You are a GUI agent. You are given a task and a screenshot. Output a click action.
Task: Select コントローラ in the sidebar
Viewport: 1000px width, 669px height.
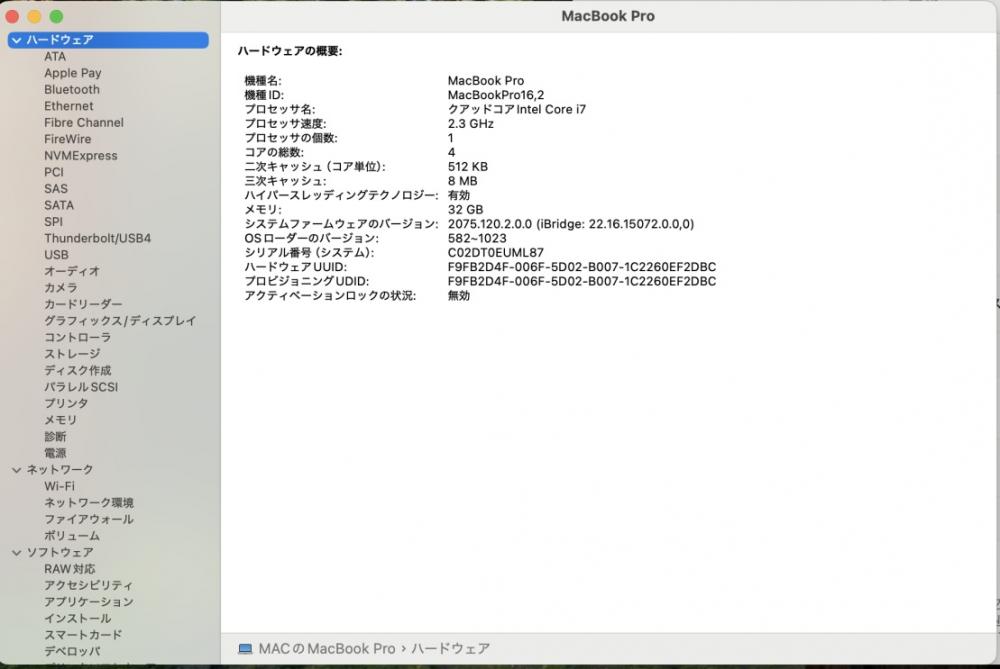pyautogui.click(x=78, y=338)
